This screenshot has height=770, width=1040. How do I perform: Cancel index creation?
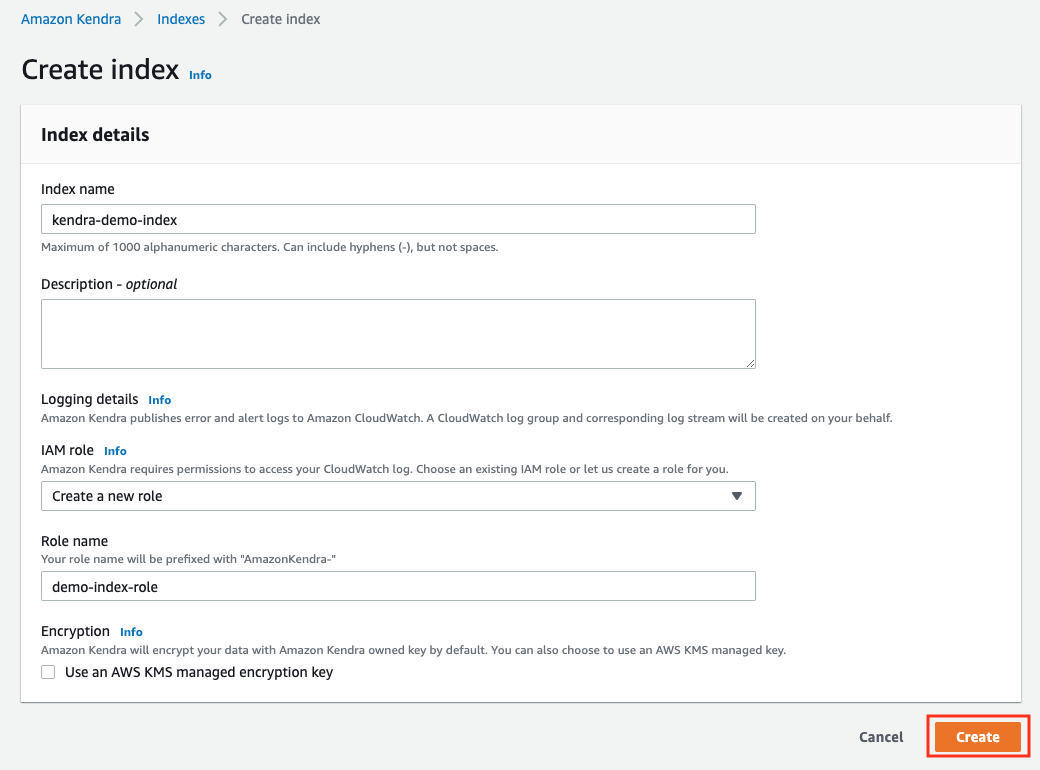(x=881, y=737)
